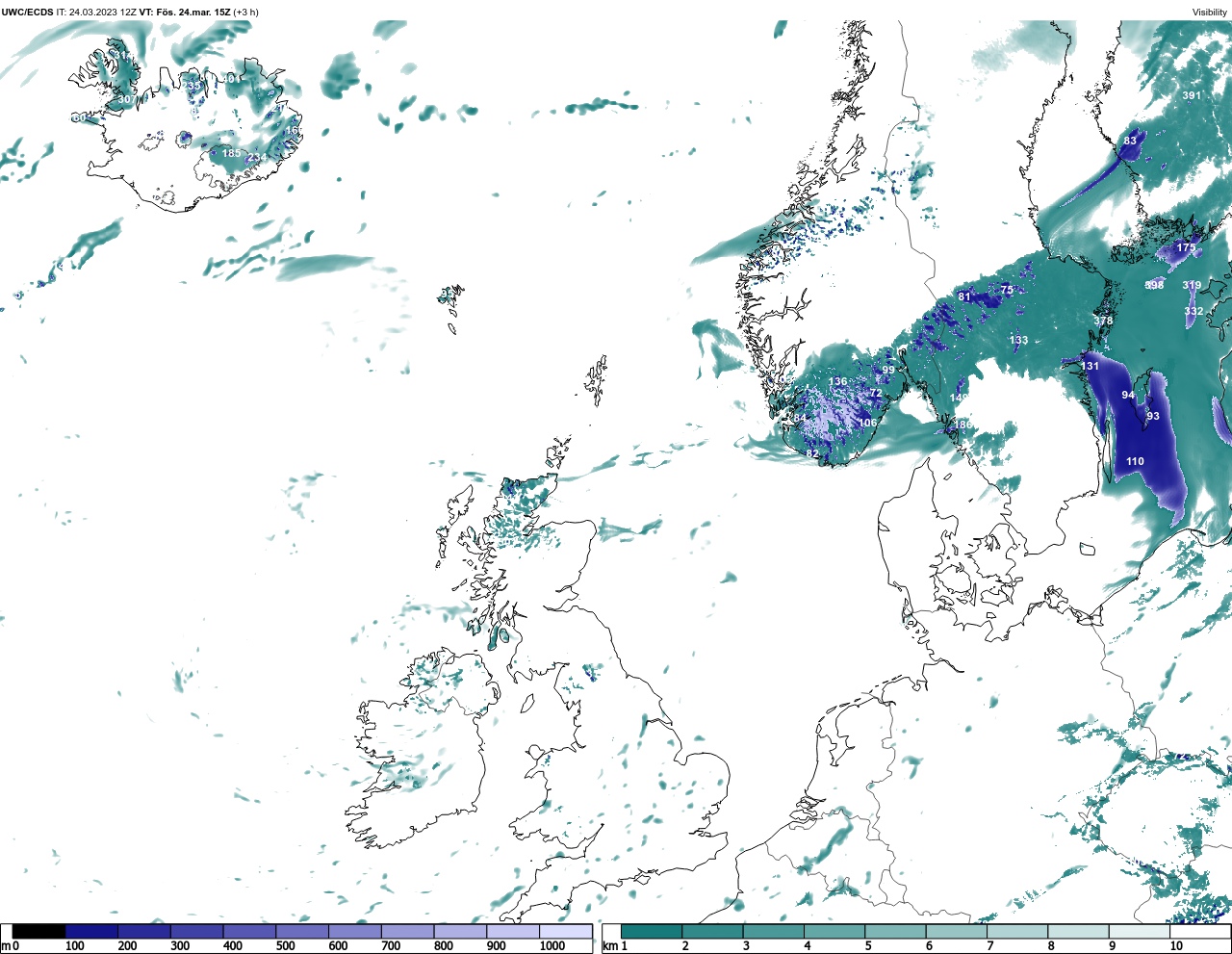Click the 5–6 km teal legend swatch
Viewport: 1232px width, 954px height.
point(895,932)
